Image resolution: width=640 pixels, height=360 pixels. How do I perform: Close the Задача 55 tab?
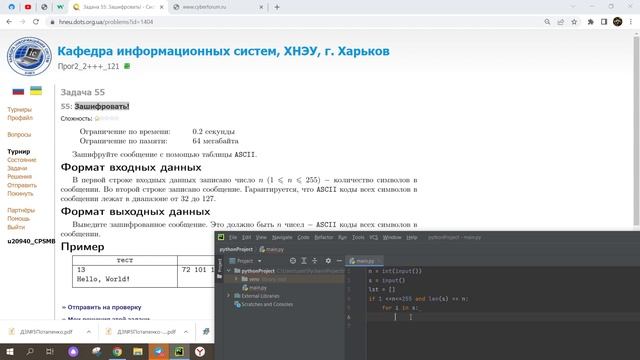[162, 7]
